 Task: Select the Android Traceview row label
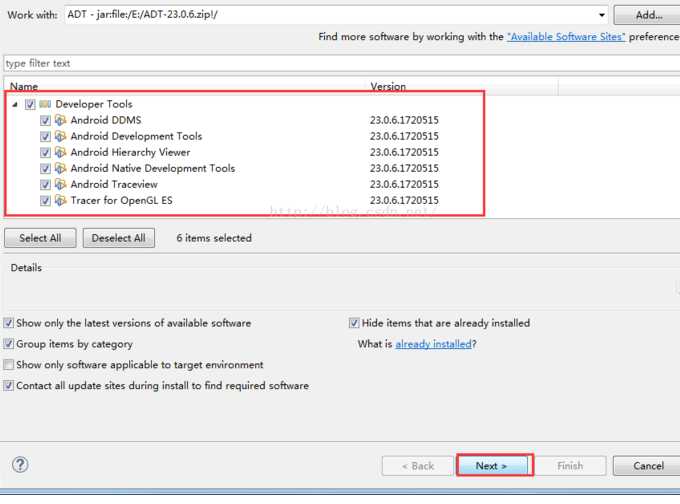(114, 184)
